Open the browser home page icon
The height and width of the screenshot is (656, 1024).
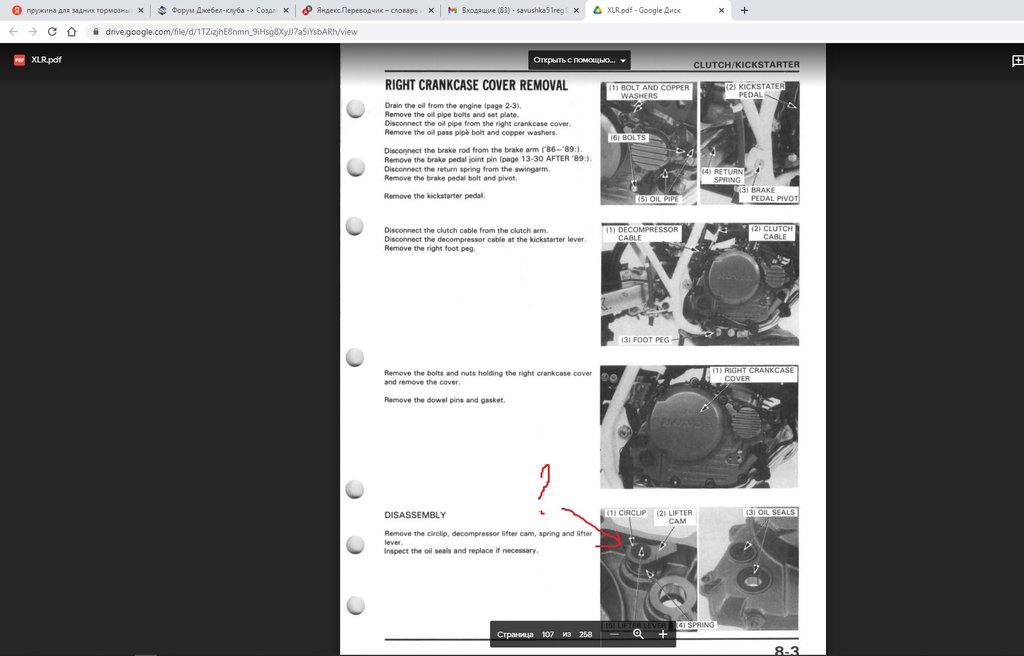coord(72,31)
